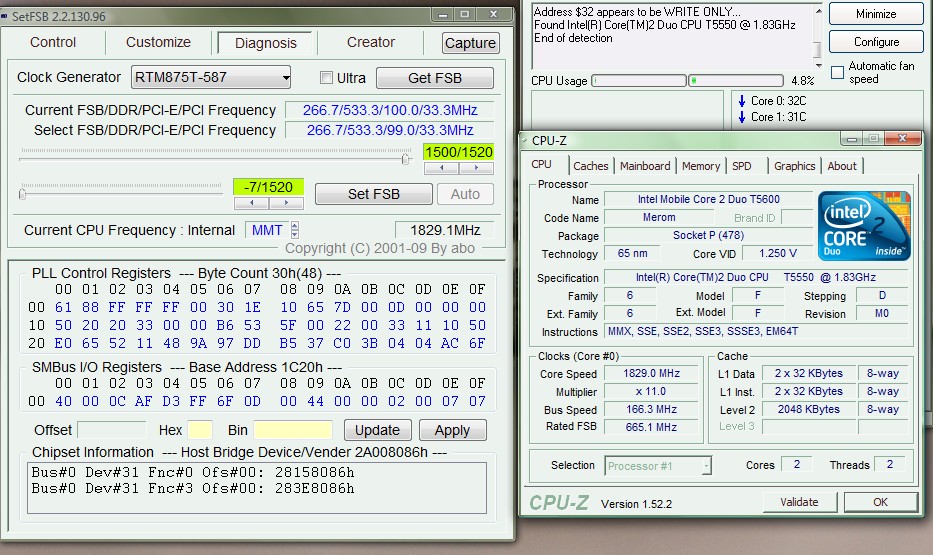Click the Bin input field
This screenshot has width=933, height=555.
(x=293, y=429)
